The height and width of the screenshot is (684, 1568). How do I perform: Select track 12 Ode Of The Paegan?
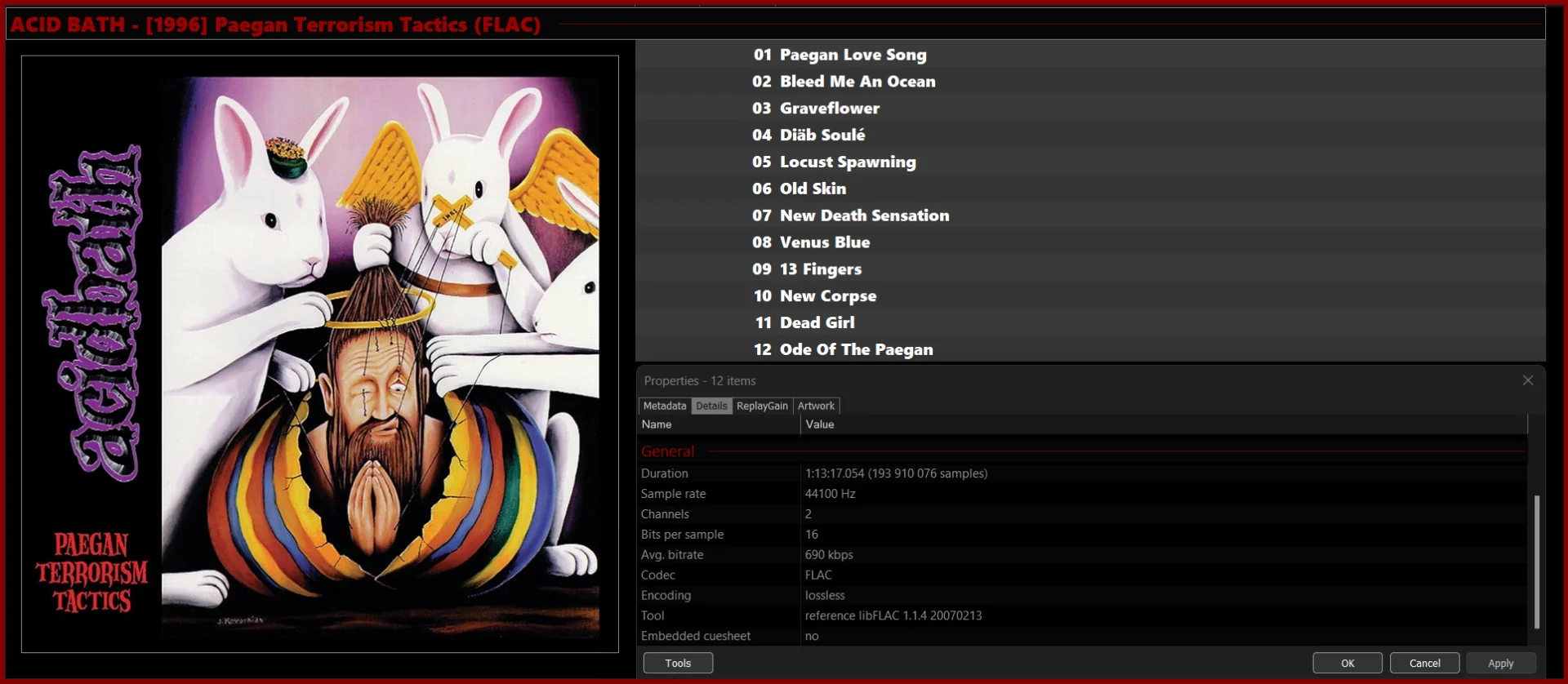[1090, 349]
